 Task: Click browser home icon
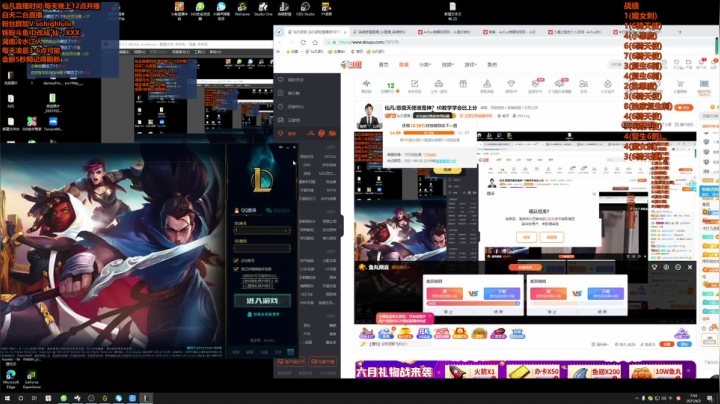pyautogui.click(x=315, y=42)
